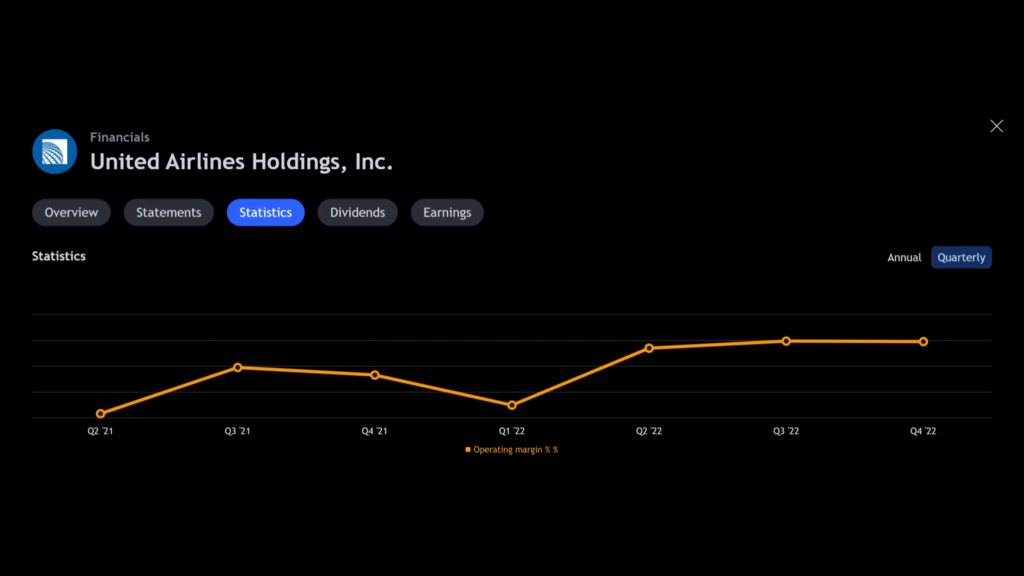Click the Q4 '21 axis label
The image size is (1024, 576).
coord(375,431)
